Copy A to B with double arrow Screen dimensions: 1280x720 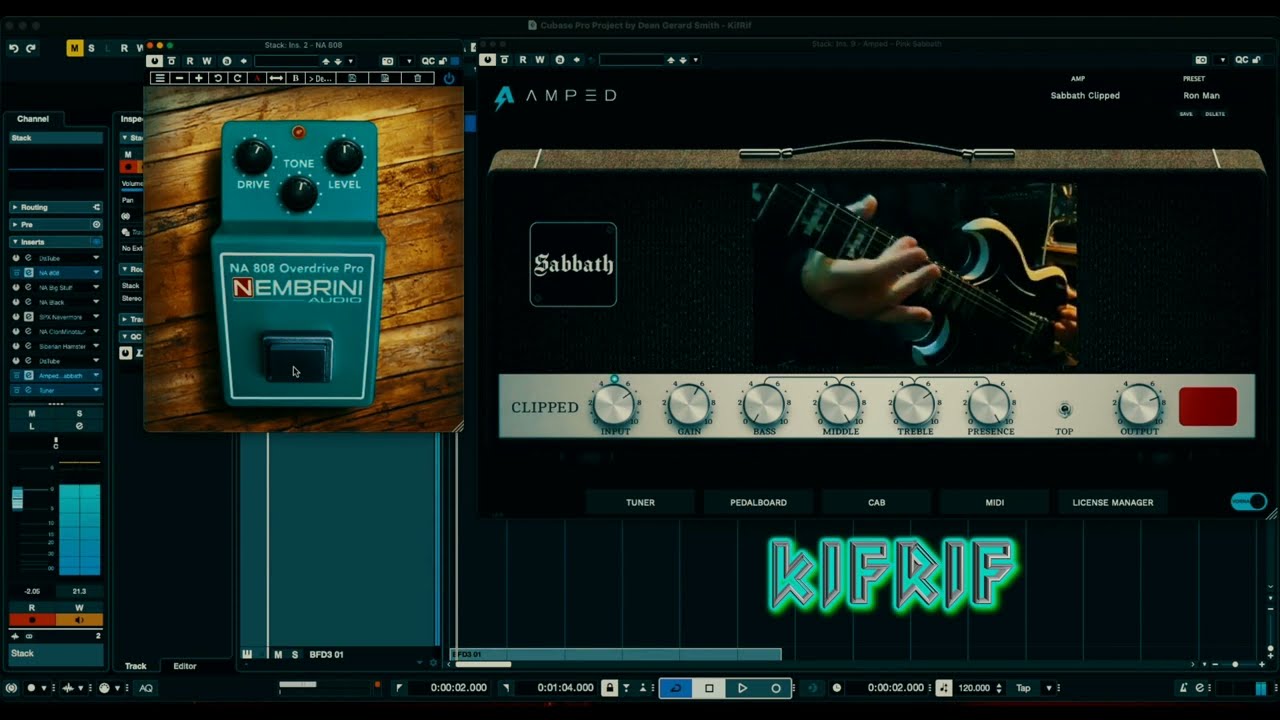[276, 78]
